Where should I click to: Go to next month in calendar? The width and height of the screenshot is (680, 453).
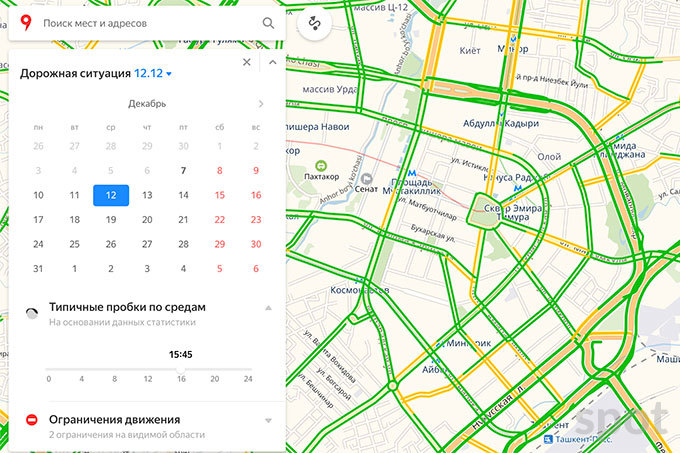pyautogui.click(x=261, y=104)
